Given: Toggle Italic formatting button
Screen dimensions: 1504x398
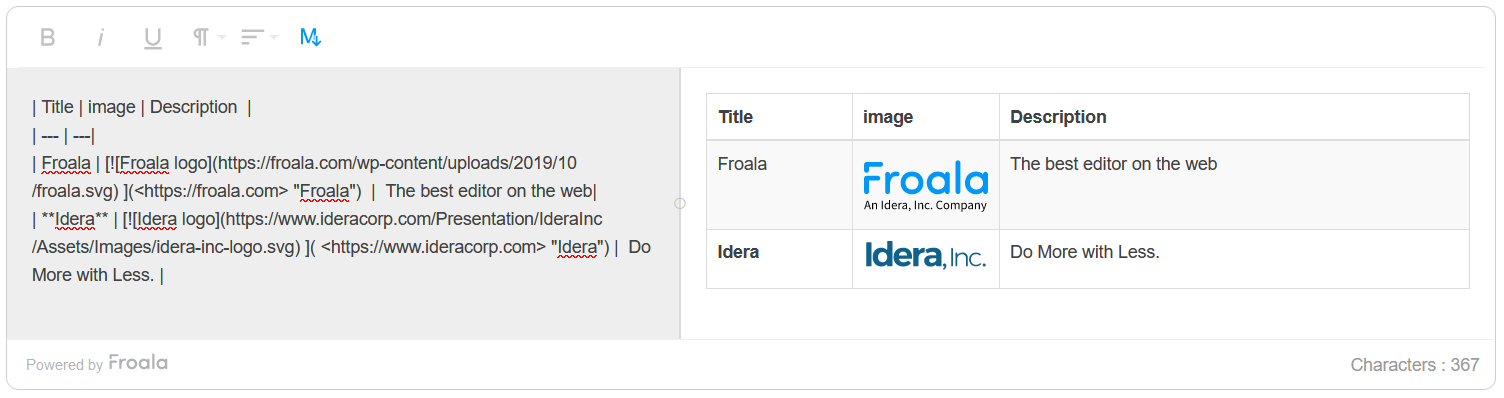Looking at the screenshot, I should 100,38.
